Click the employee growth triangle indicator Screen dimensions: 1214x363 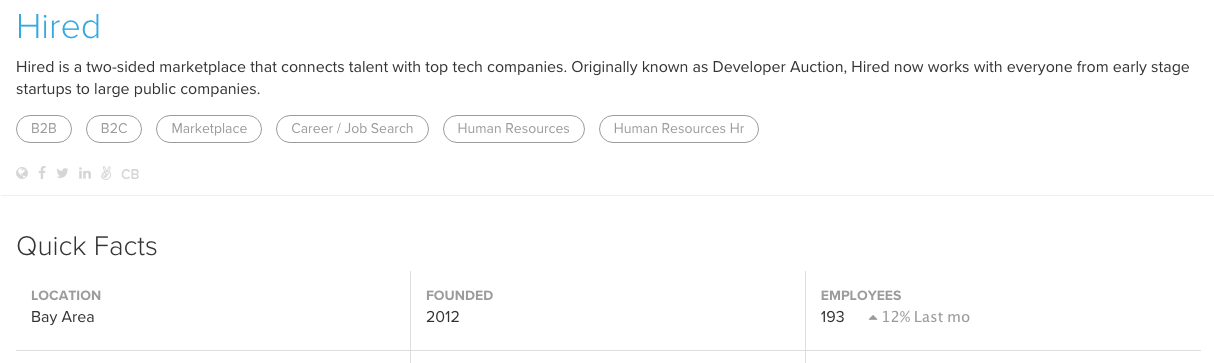coord(873,317)
